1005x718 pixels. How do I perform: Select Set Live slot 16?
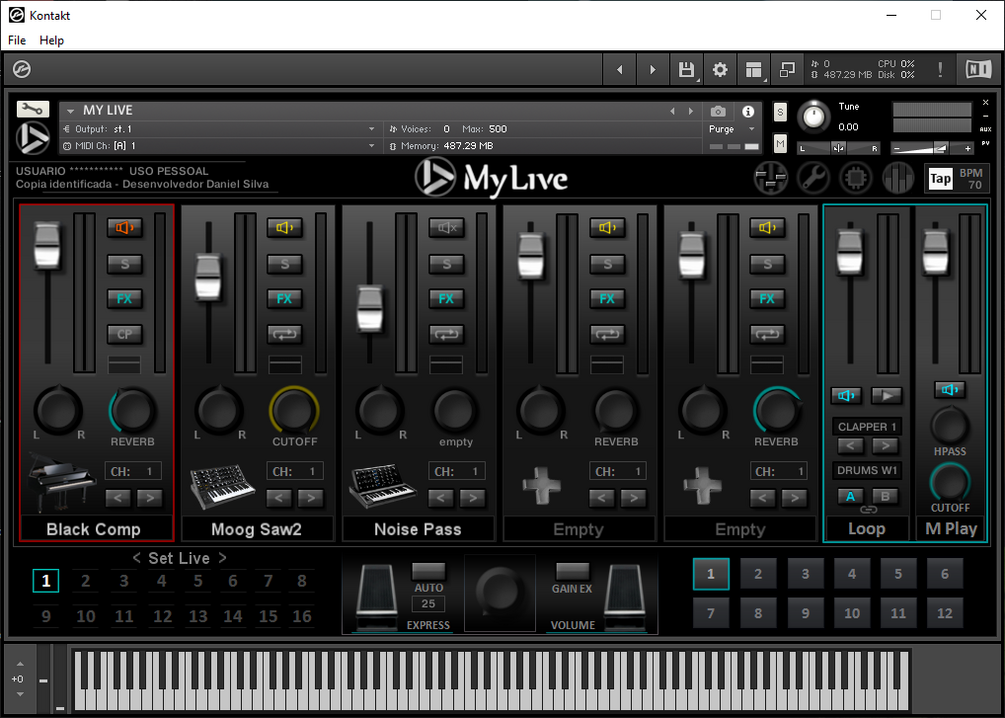point(302,616)
